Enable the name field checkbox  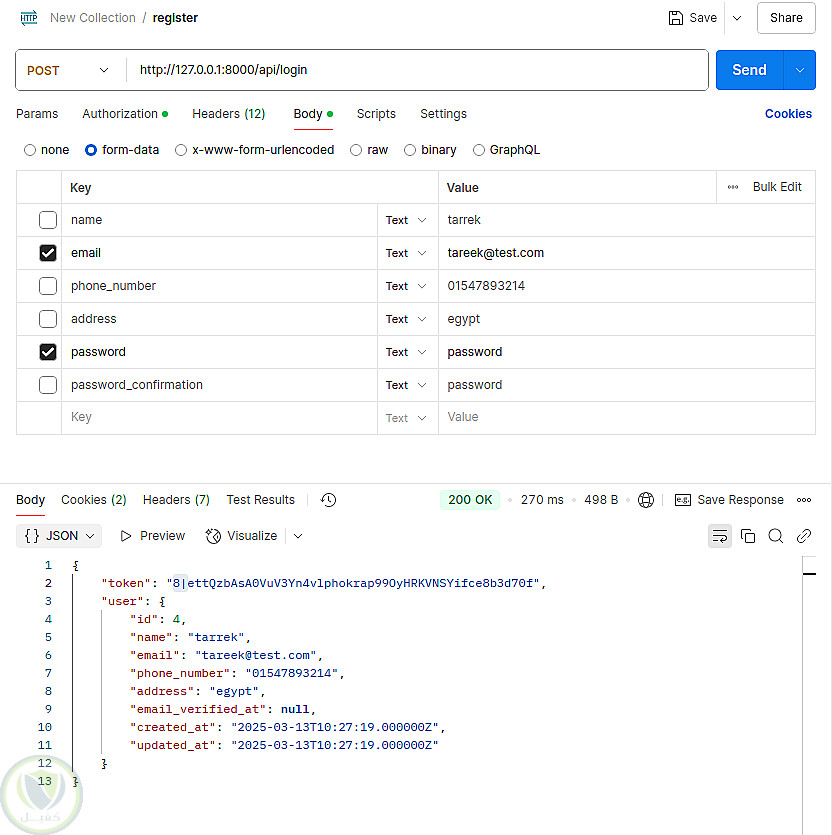[48, 220]
